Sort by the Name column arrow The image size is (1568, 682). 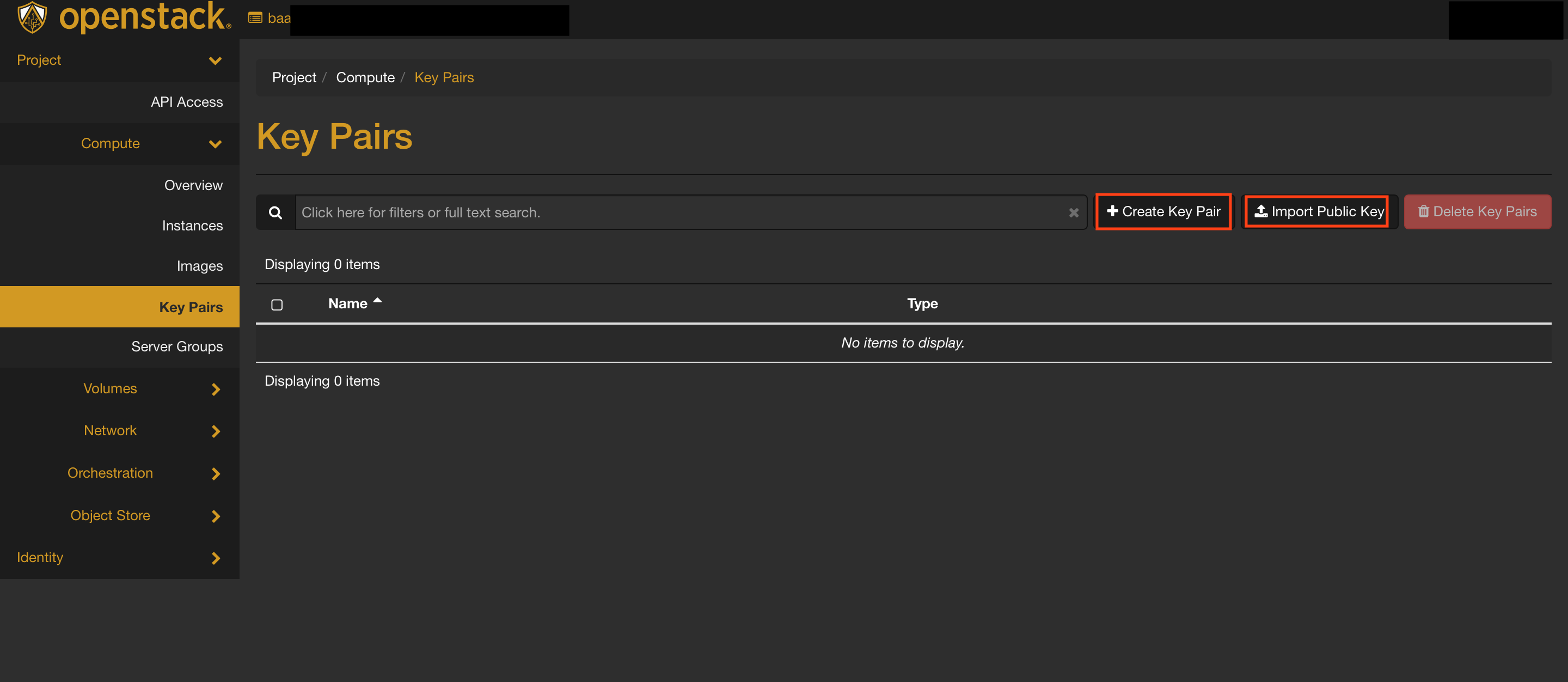377,301
